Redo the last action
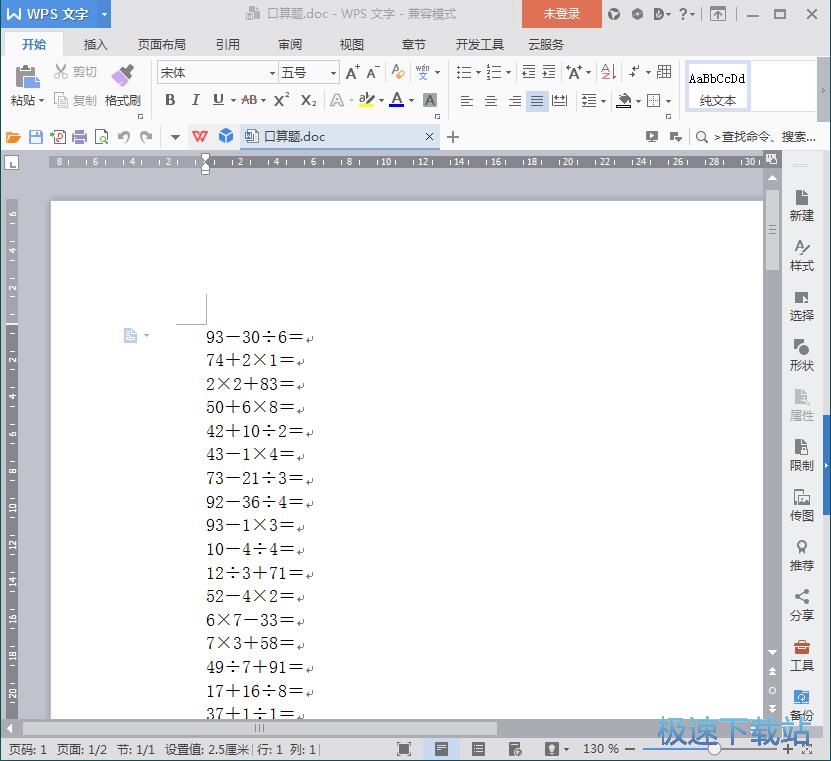 [146, 137]
